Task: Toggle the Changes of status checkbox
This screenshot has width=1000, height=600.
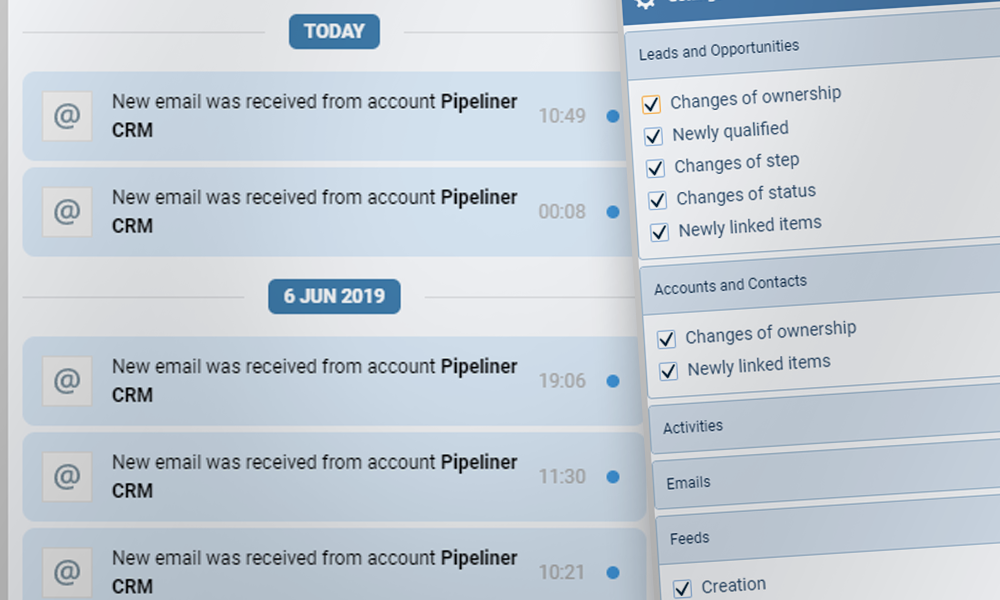Action: point(657,200)
